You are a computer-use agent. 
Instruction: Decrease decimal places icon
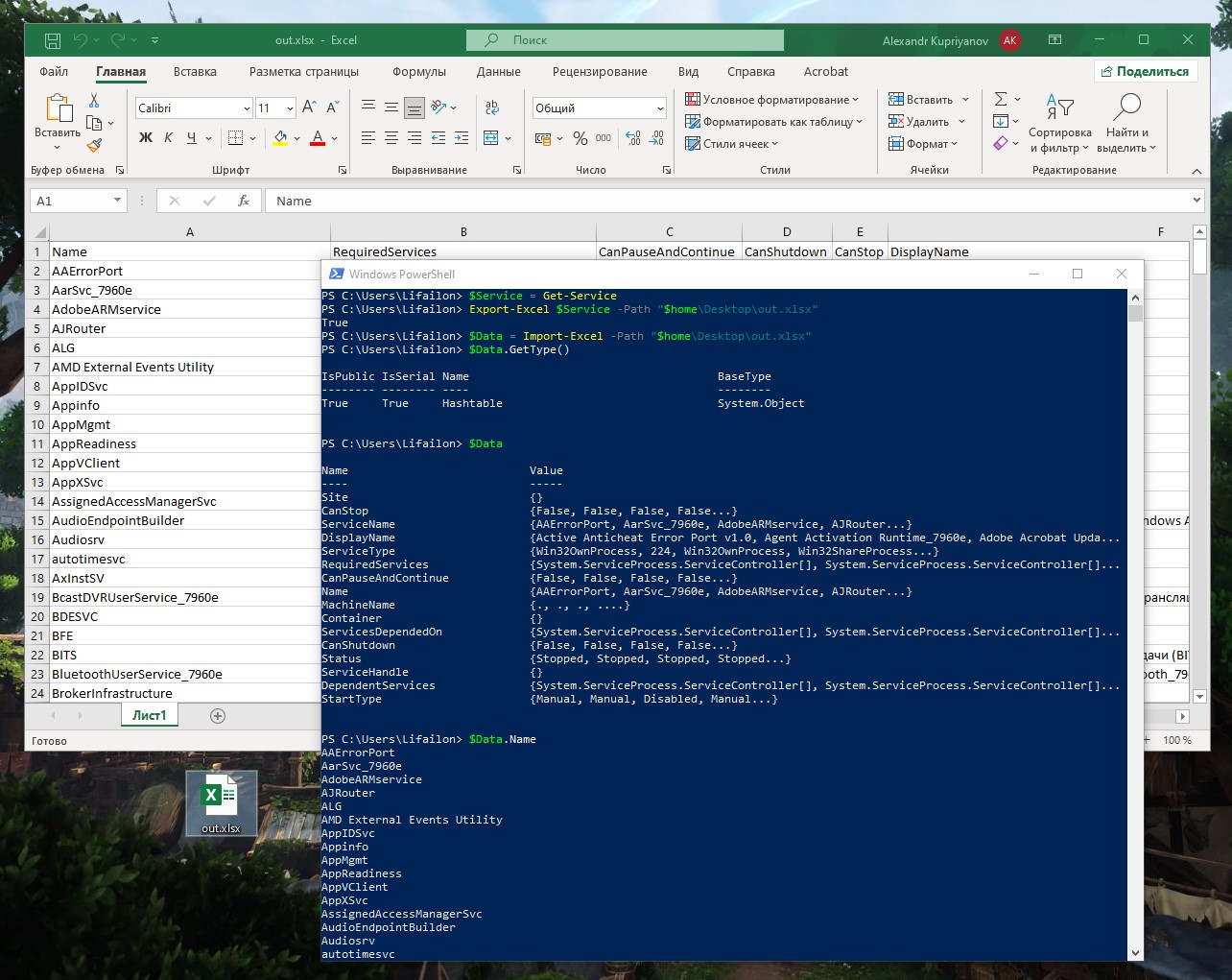656,138
